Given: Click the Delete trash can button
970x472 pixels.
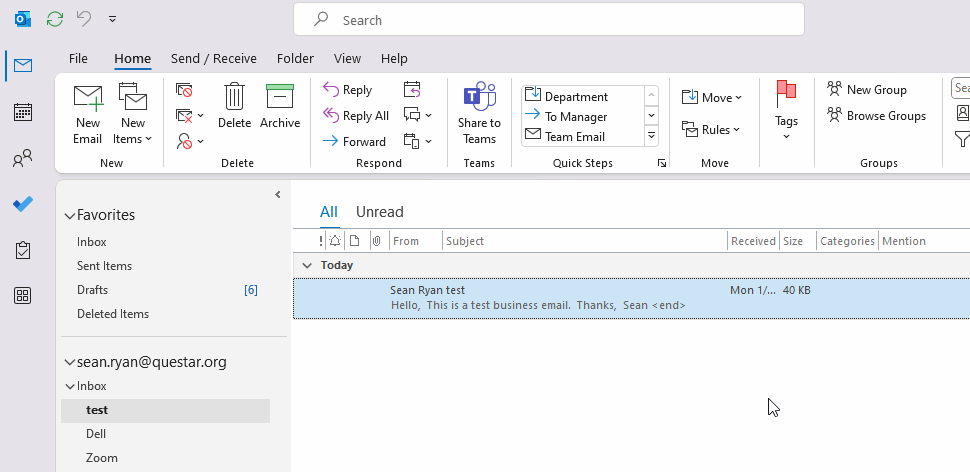Looking at the screenshot, I should (x=234, y=106).
